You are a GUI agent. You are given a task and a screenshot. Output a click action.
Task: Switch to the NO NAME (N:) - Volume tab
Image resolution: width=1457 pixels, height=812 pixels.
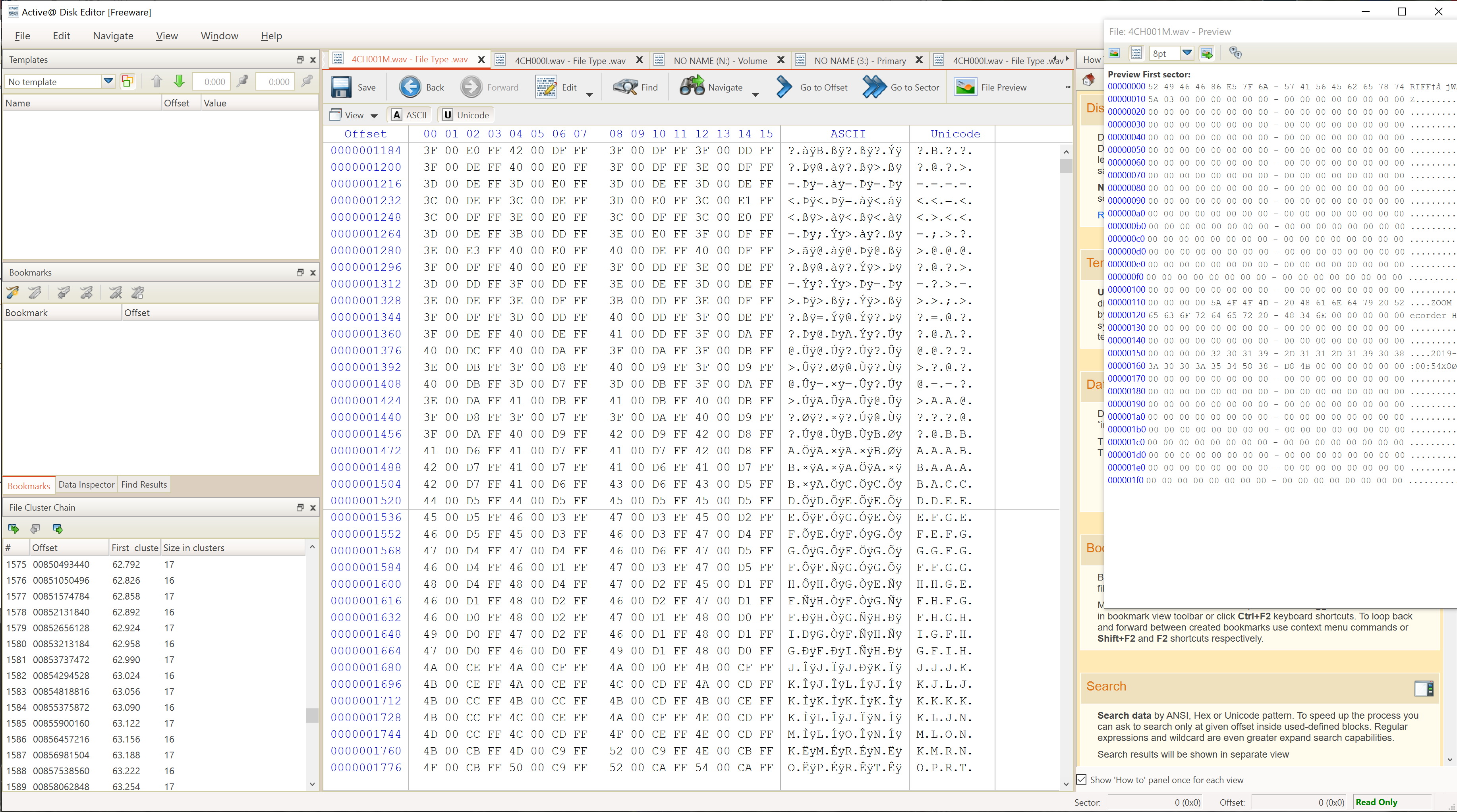[719, 60]
